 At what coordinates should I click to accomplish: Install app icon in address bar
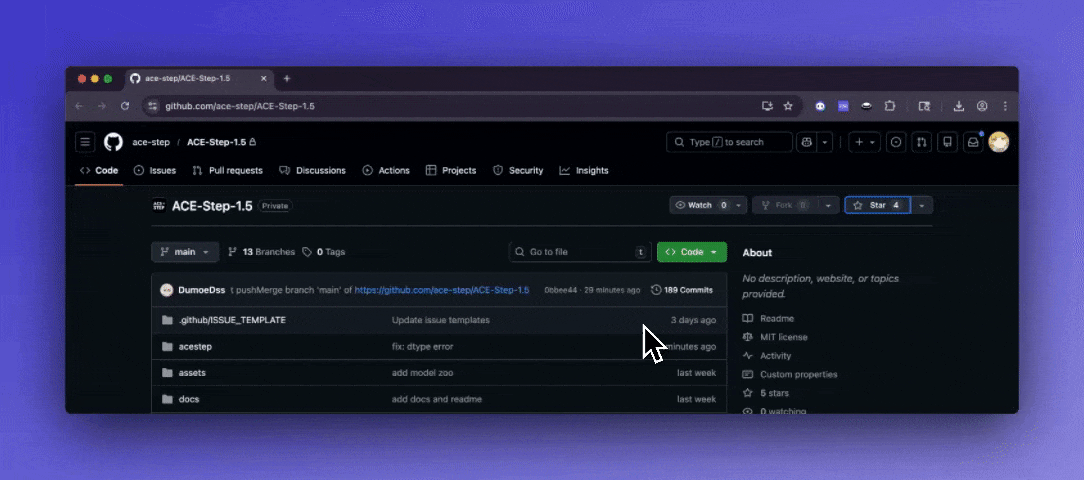click(x=767, y=107)
